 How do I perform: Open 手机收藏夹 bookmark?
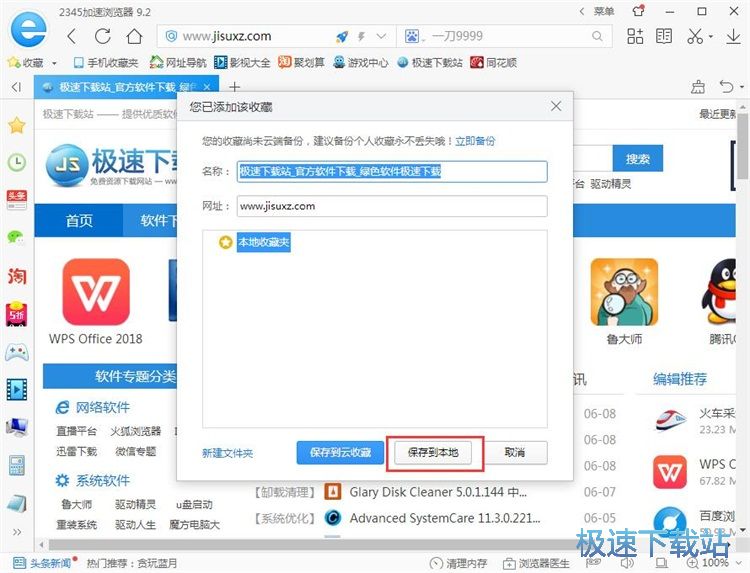pyautogui.click(x=106, y=63)
